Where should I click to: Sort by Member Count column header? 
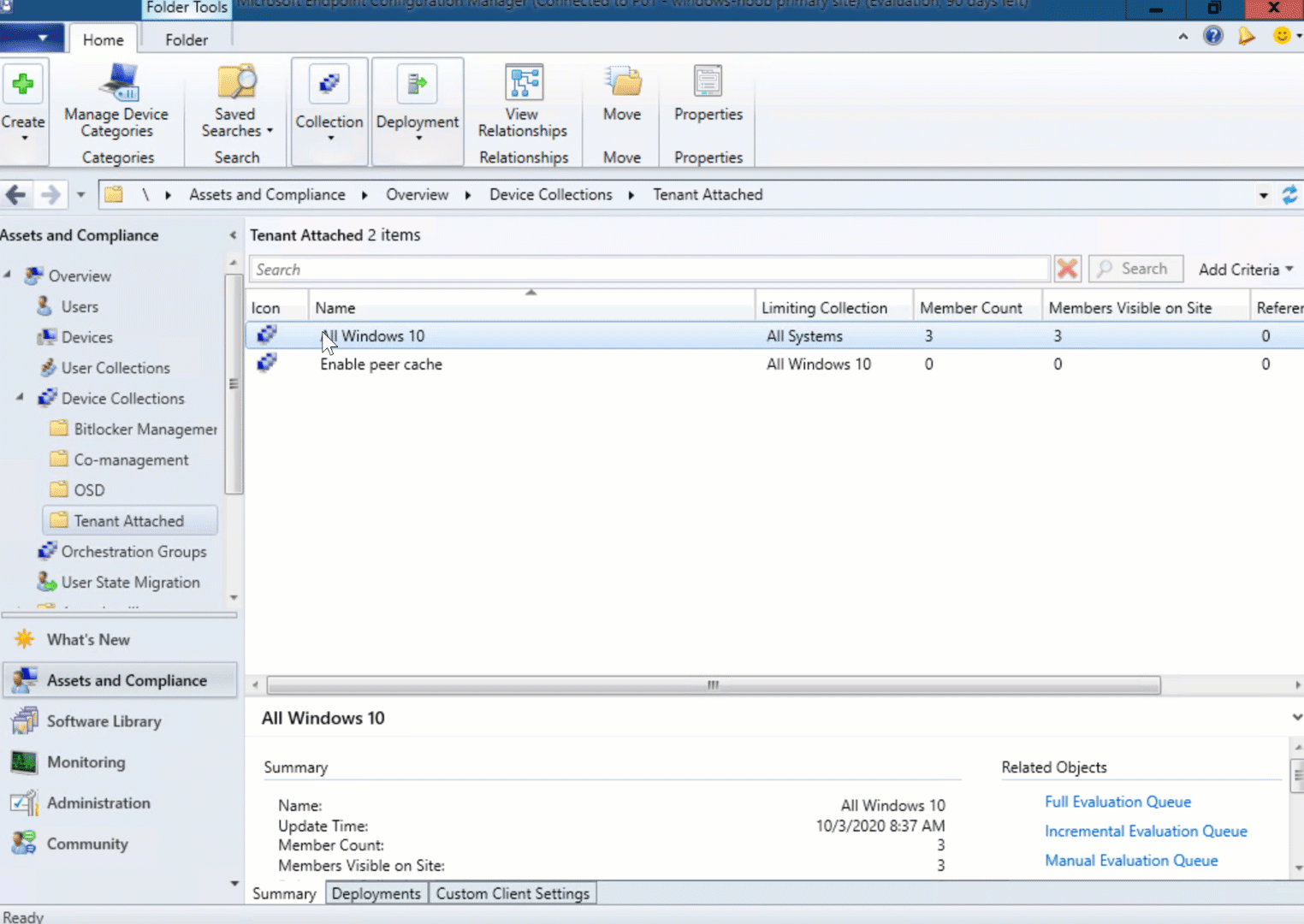coord(977,308)
